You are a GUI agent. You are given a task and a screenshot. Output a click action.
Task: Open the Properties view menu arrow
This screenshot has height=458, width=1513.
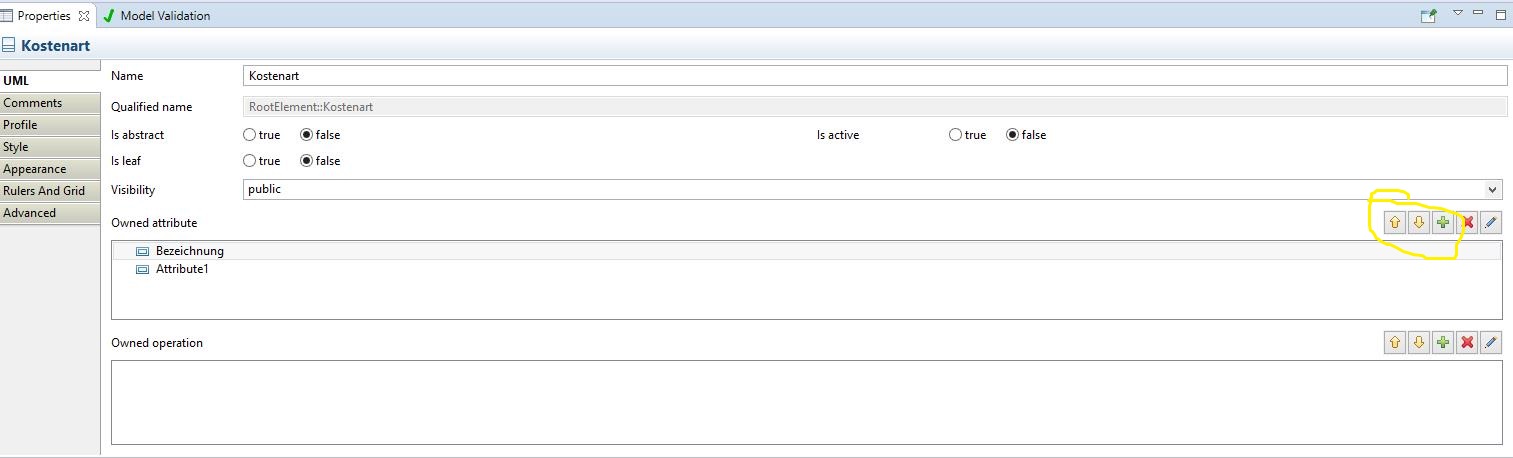[1457, 14]
